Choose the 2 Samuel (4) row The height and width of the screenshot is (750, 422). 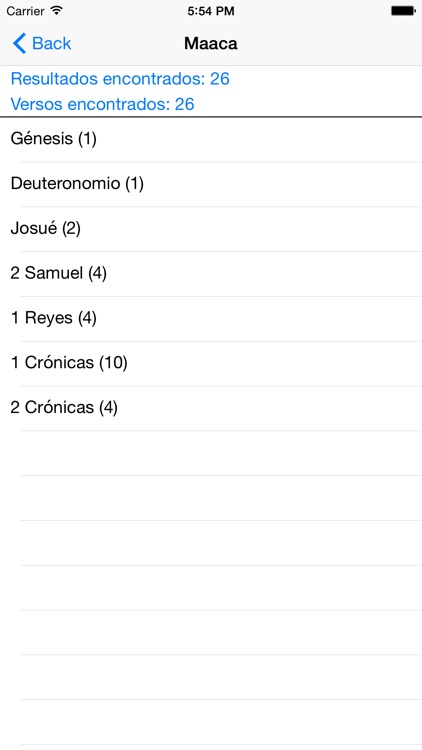211,274
